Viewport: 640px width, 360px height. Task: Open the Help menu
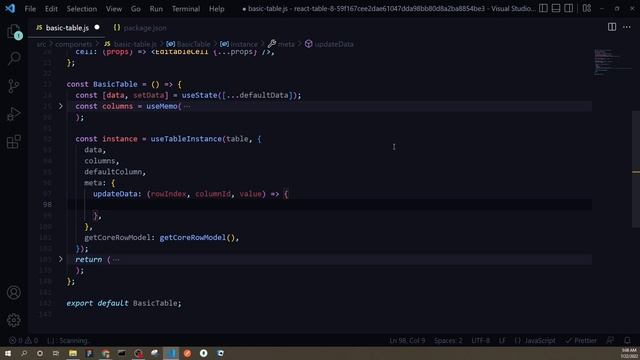pyautogui.click(x=217, y=9)
